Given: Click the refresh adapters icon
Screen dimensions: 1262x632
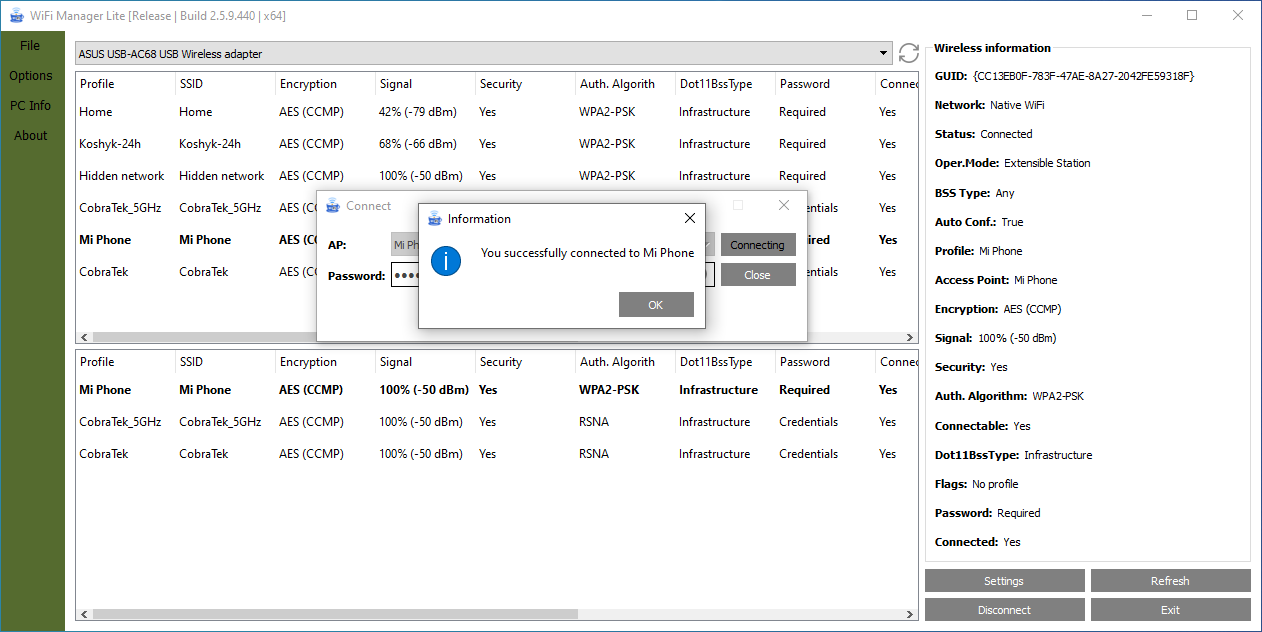Looking at the screenshot, I should tap(908, 54).
